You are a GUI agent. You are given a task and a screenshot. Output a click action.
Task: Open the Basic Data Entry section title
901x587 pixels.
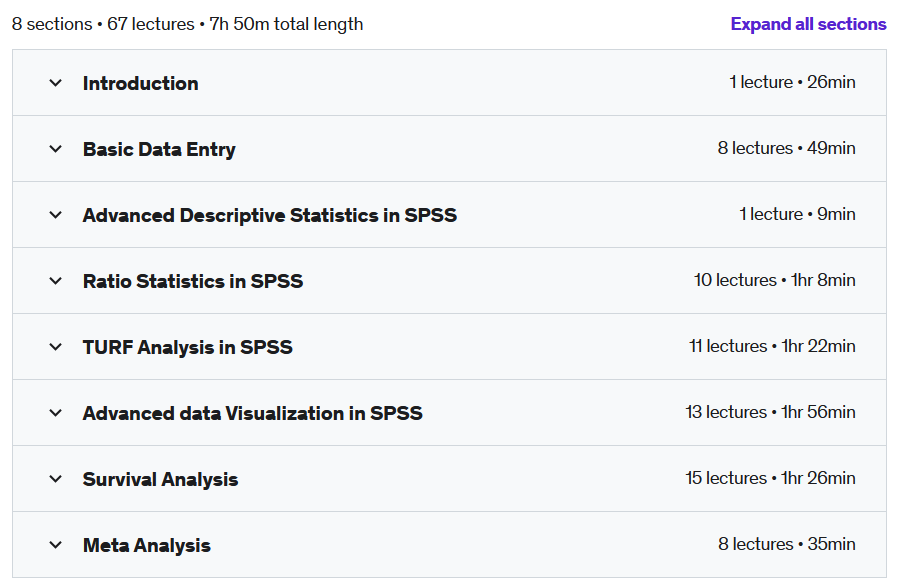tap(159, 149)
